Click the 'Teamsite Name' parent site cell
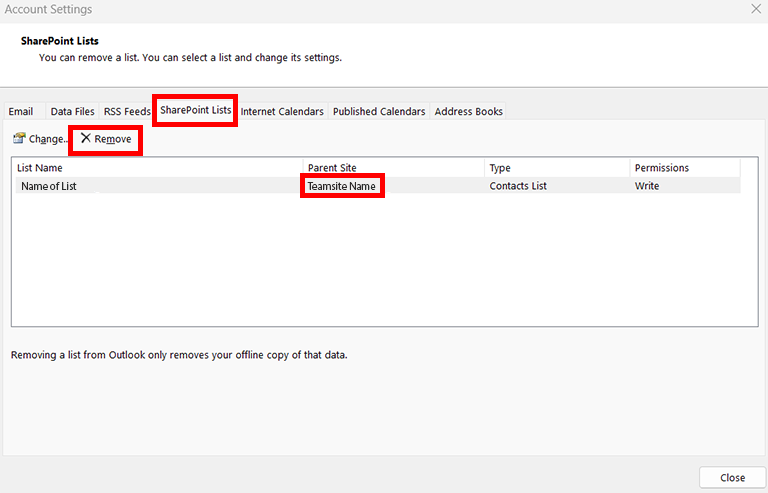The width and height of the screenshot is (768, 493). (x=342, y=186)
